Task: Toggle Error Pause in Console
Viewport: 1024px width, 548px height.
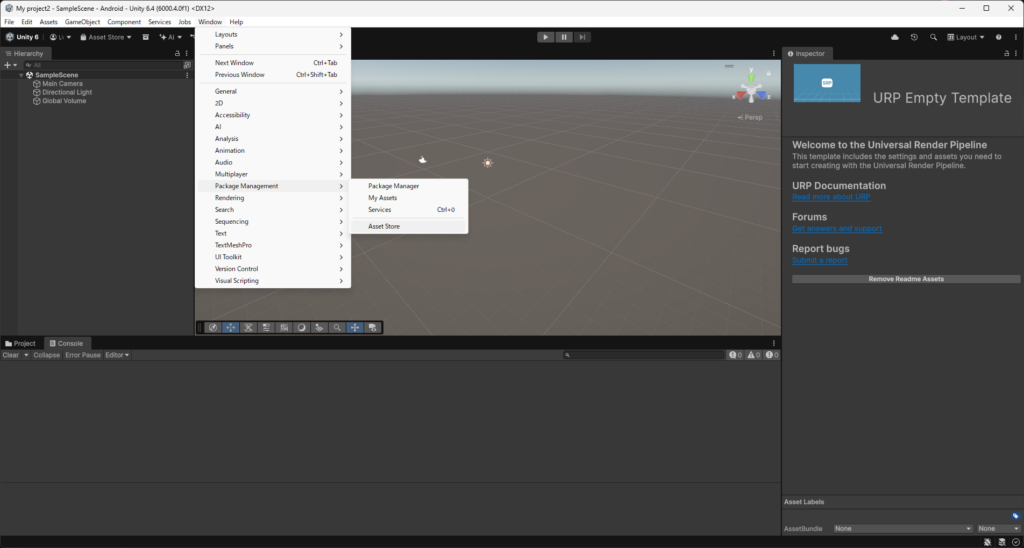Action: coord(83,355)
